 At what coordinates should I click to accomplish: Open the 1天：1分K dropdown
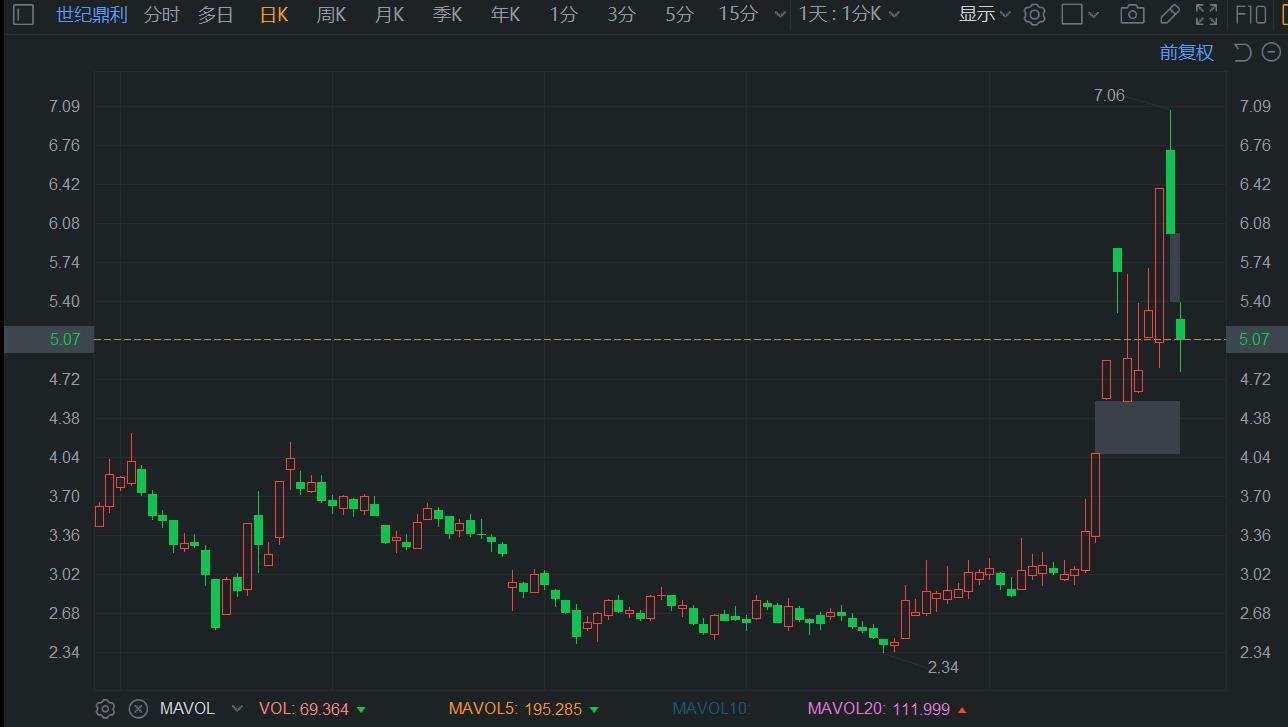tap(849, 15)
